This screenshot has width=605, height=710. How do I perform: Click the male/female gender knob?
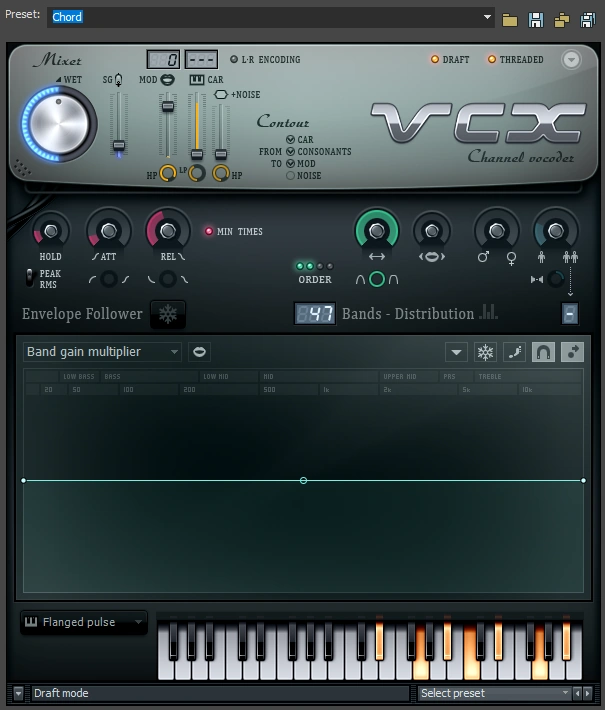[x=497, y=231]
